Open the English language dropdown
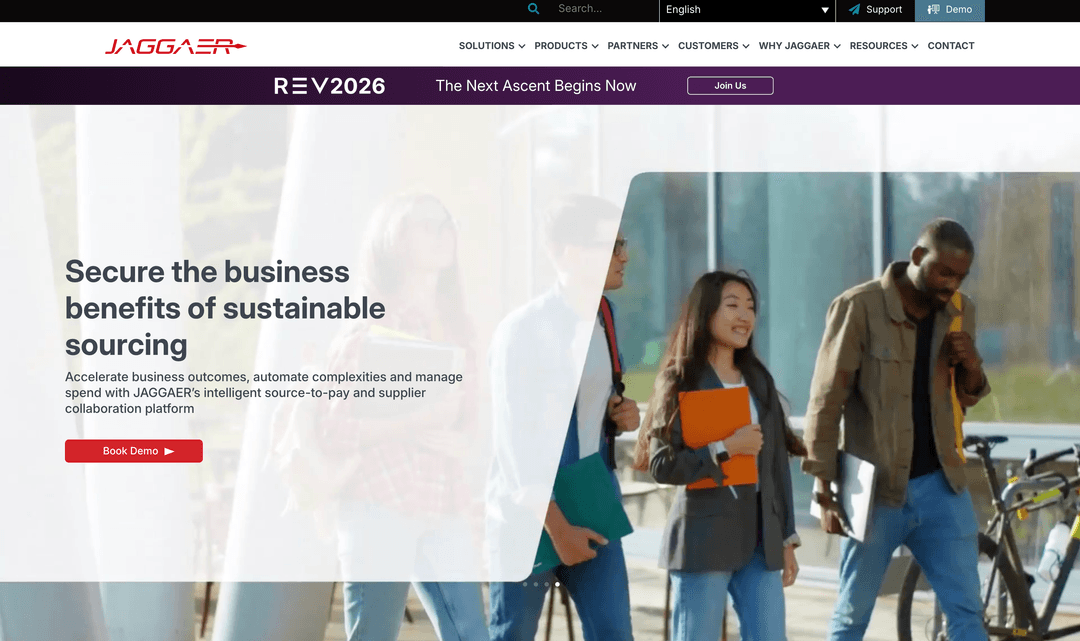 tap(747, 10)
